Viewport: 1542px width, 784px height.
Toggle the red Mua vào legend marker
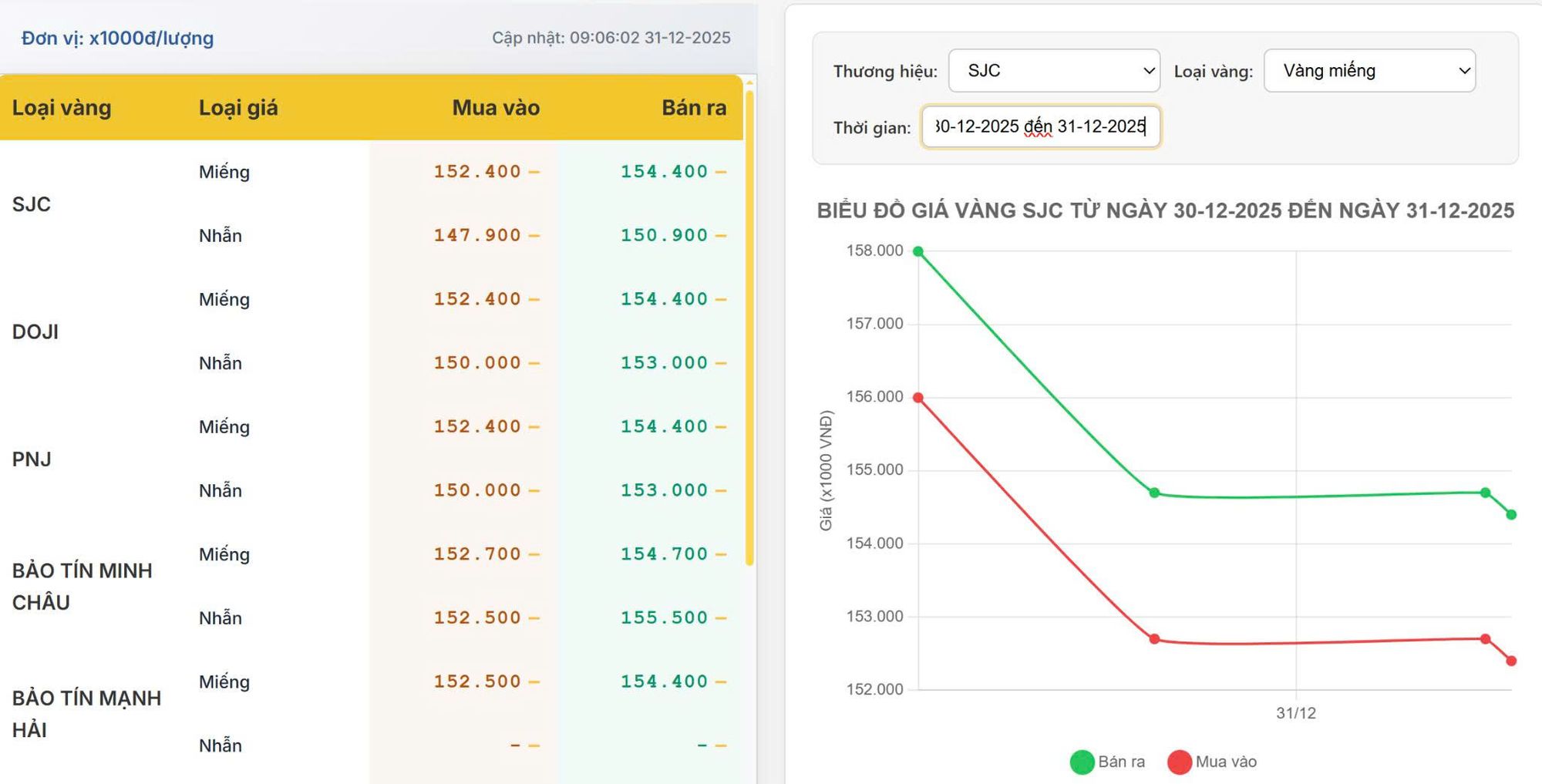click(x=1180, y=762)
